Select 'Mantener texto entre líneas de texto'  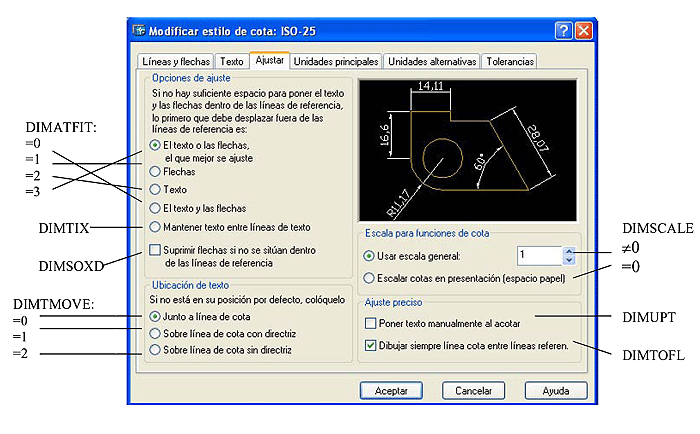[155, 227]
